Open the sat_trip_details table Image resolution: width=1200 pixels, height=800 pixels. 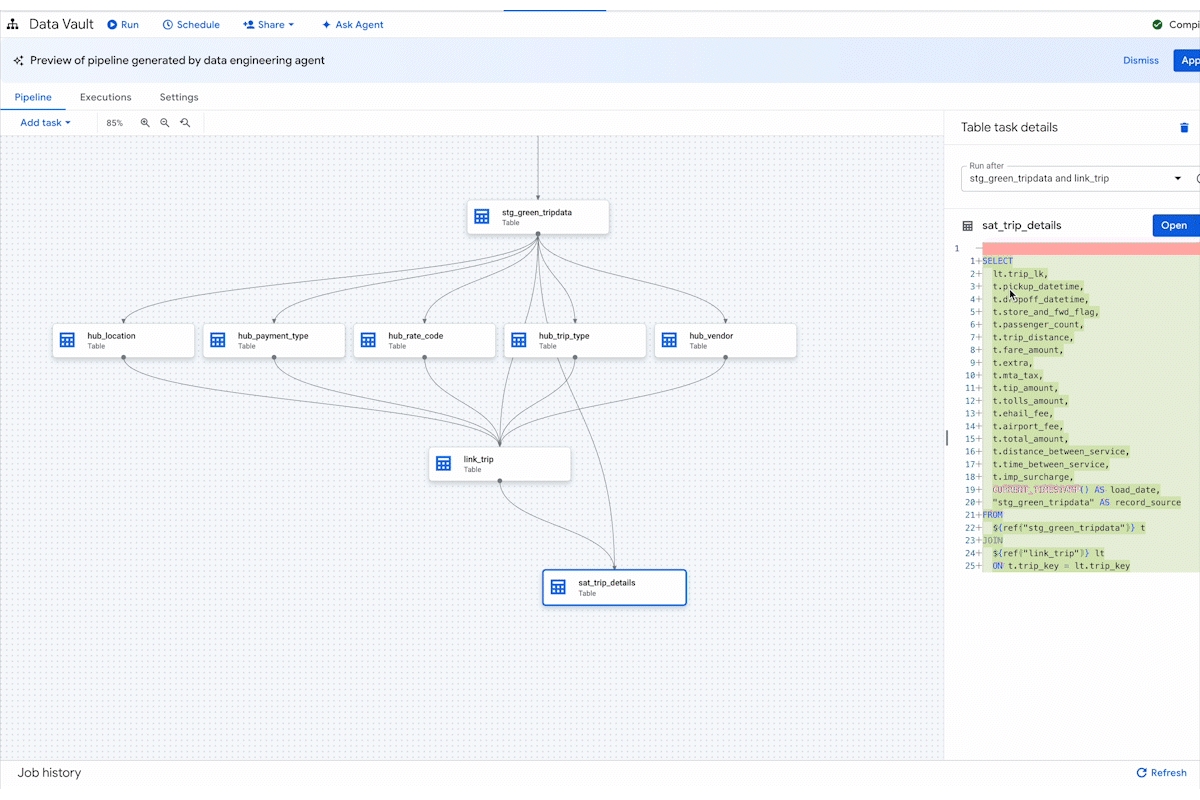coord(1174,225)
